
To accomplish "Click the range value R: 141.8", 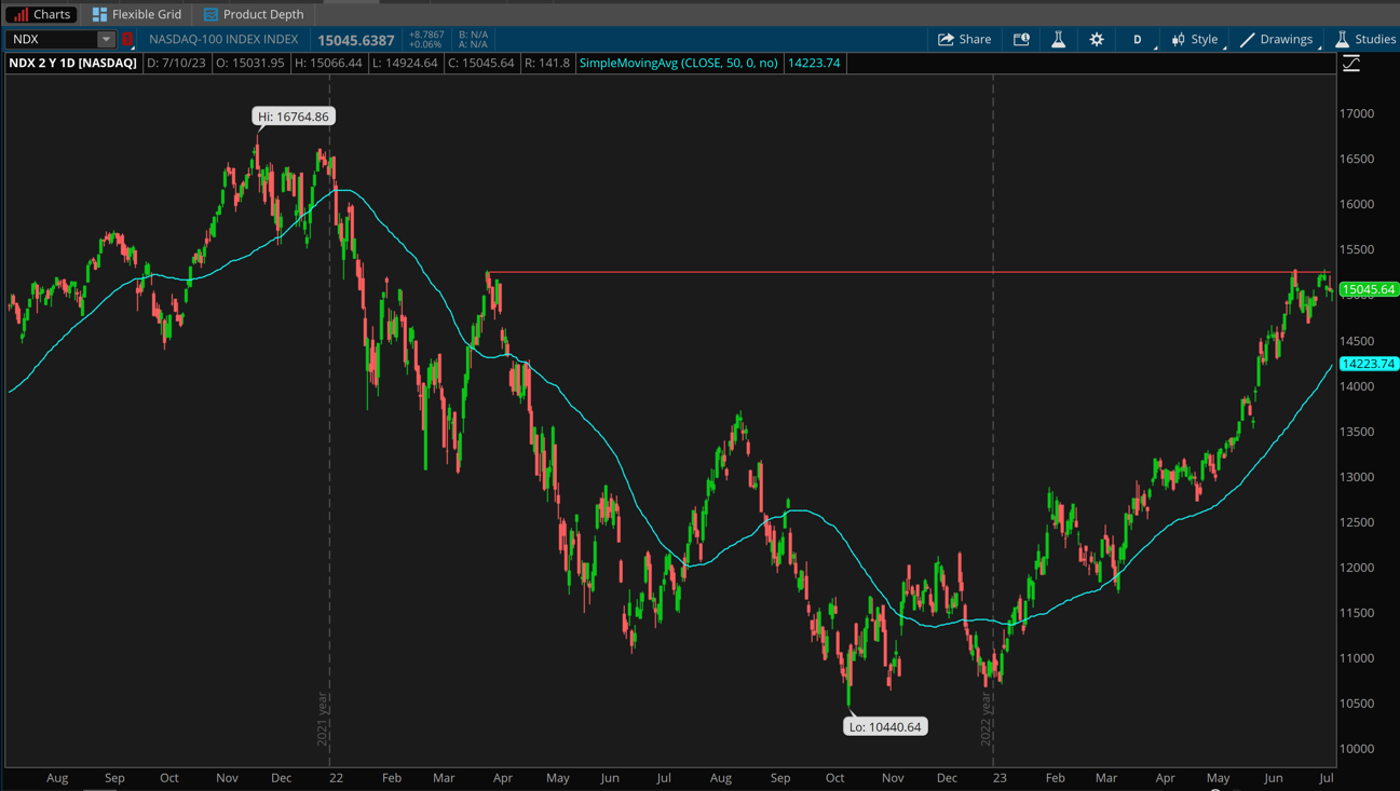I will pyautogui.click(x=547, y=63).
